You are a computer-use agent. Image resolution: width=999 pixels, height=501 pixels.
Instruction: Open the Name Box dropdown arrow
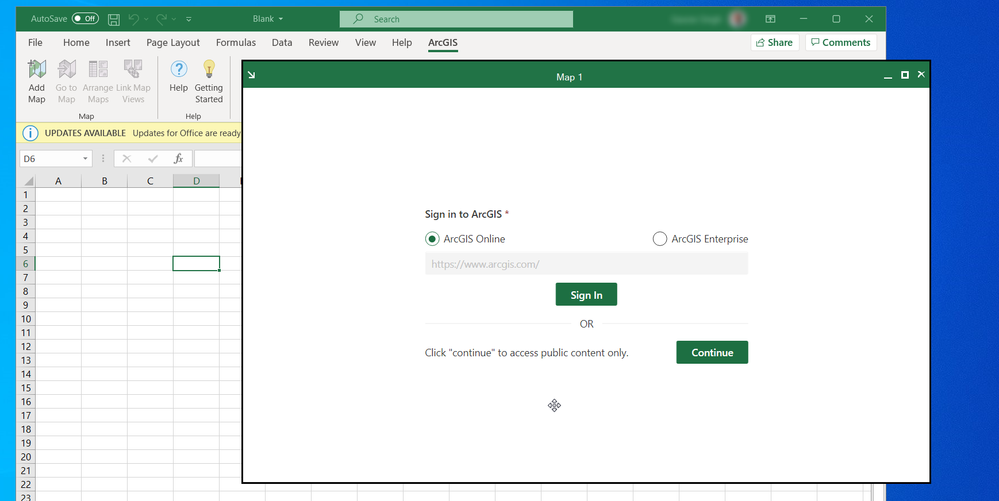[85, 159]
